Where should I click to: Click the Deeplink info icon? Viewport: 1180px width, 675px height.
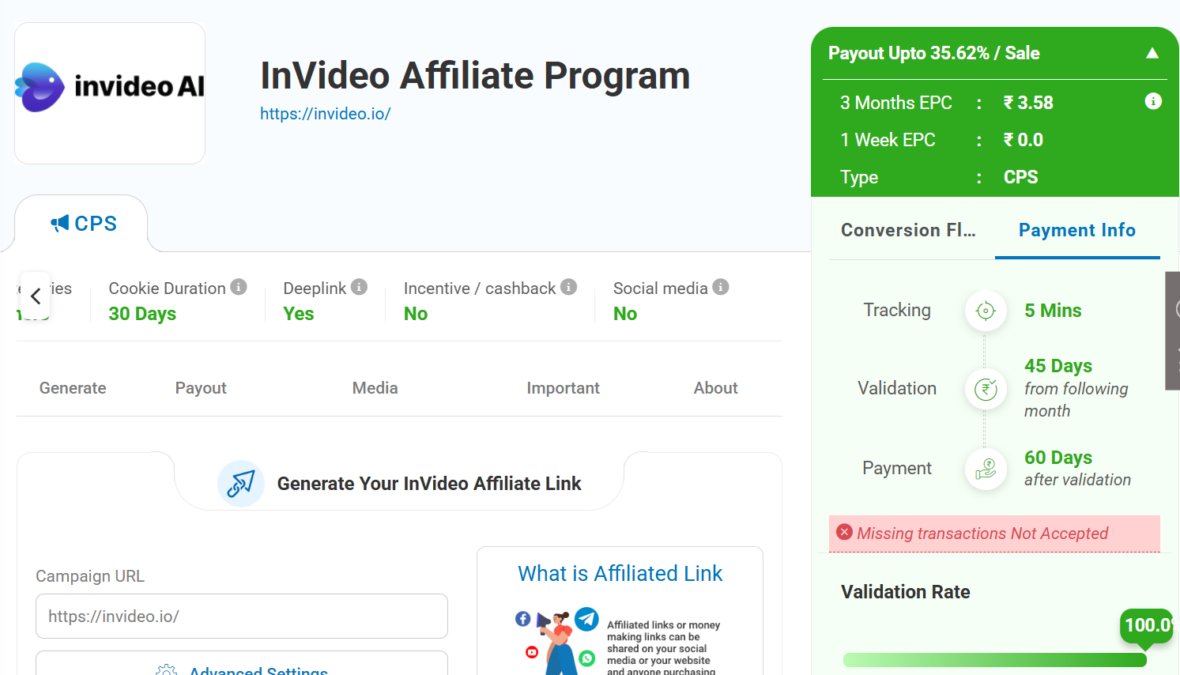[x=359, y=287]
